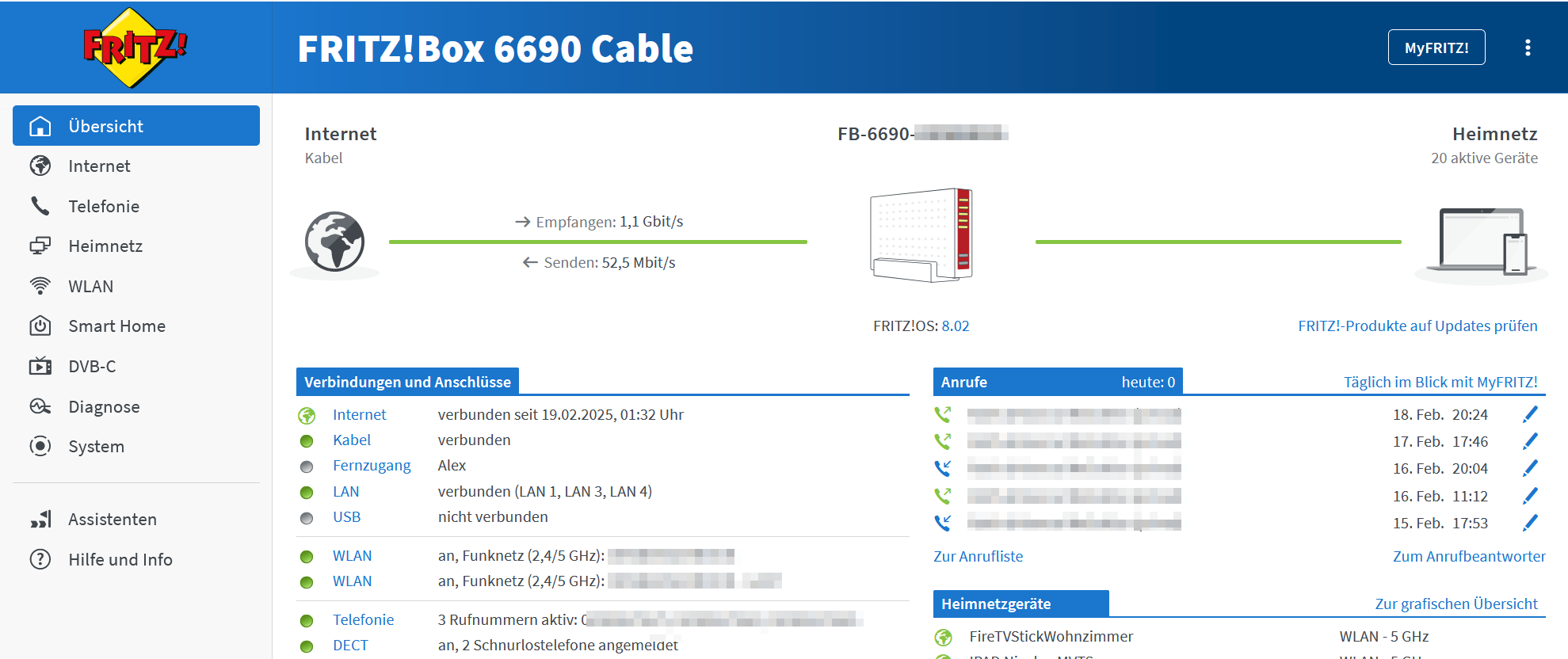Edit the call entry from 16. Feb. 20:04
The image size is (1568, 659).
(x=1530, y=468)
